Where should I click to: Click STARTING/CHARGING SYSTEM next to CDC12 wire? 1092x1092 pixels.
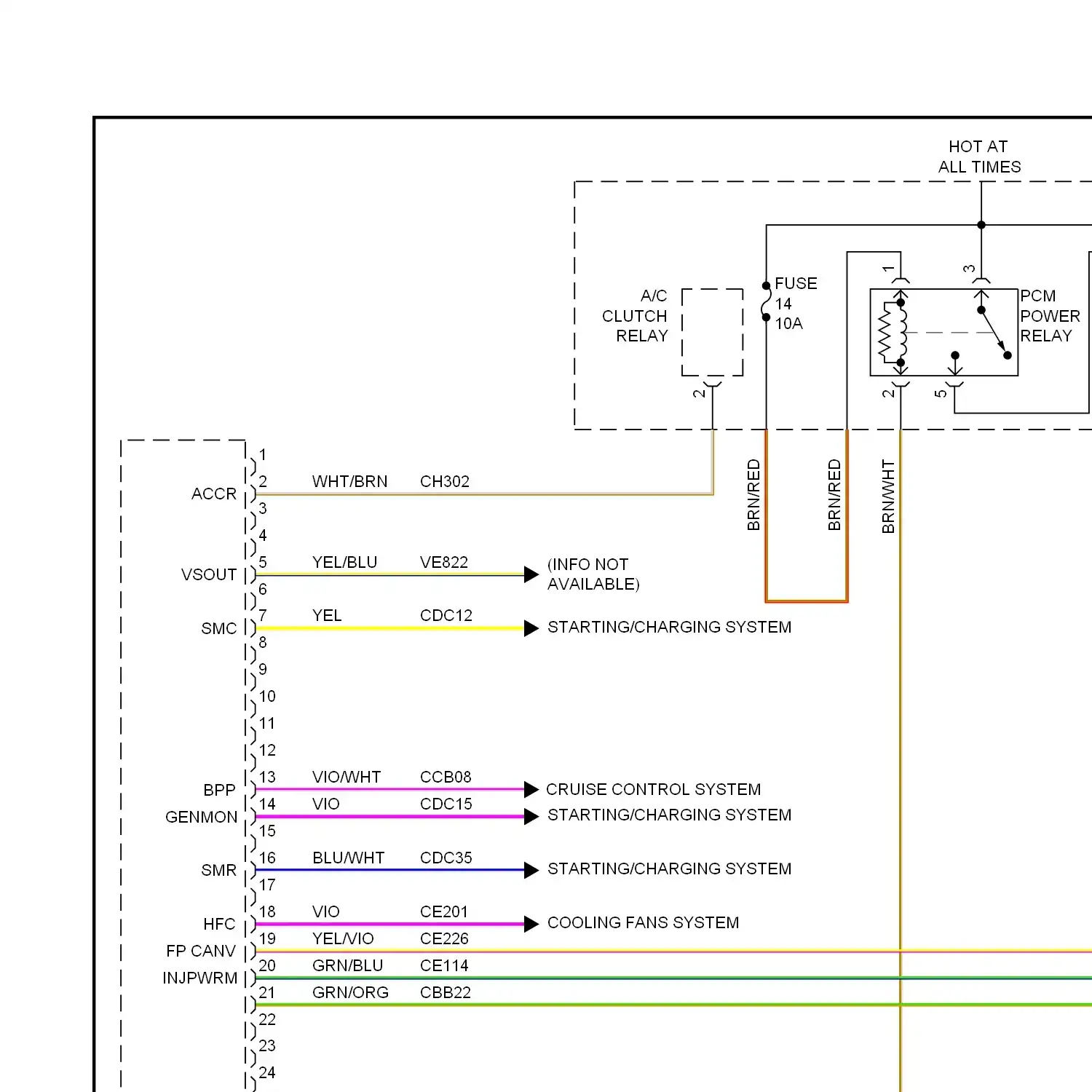[669, 627]
